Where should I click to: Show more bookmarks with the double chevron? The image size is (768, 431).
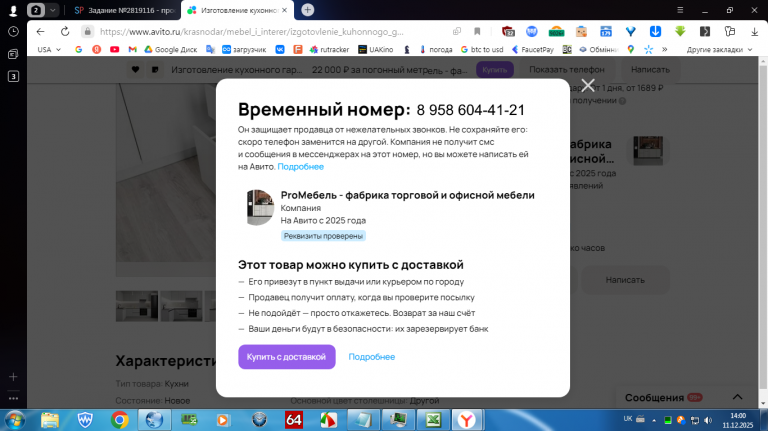[x=665, y=49]
